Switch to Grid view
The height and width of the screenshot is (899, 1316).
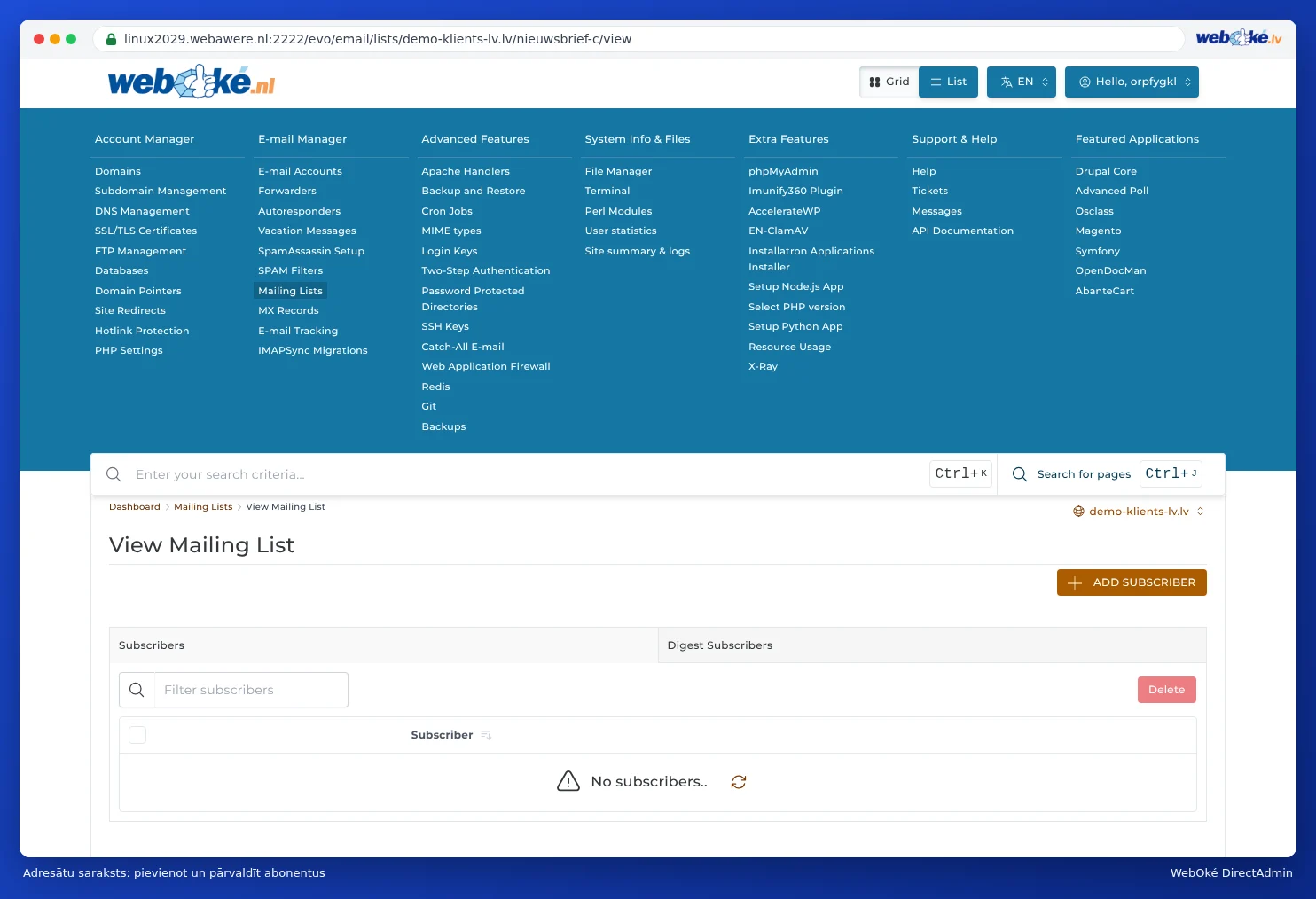point(889,82)
